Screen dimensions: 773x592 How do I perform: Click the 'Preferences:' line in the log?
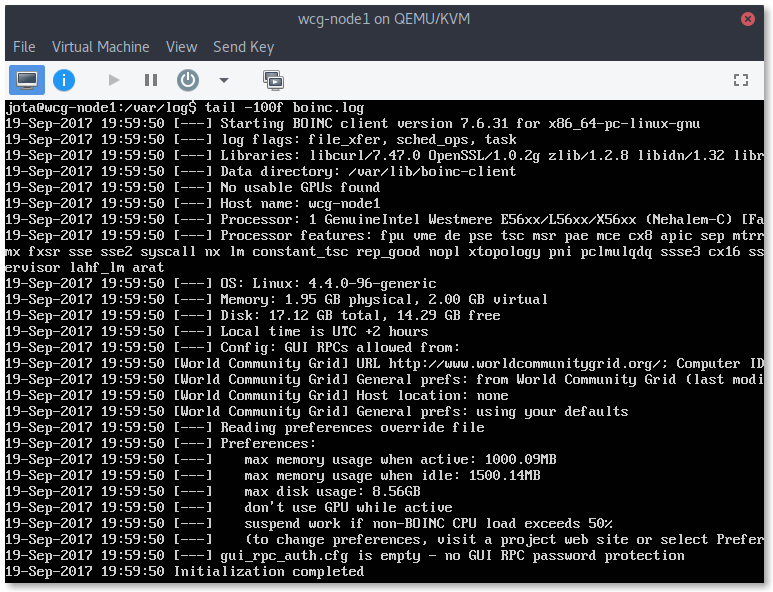[x=161, y=444]
